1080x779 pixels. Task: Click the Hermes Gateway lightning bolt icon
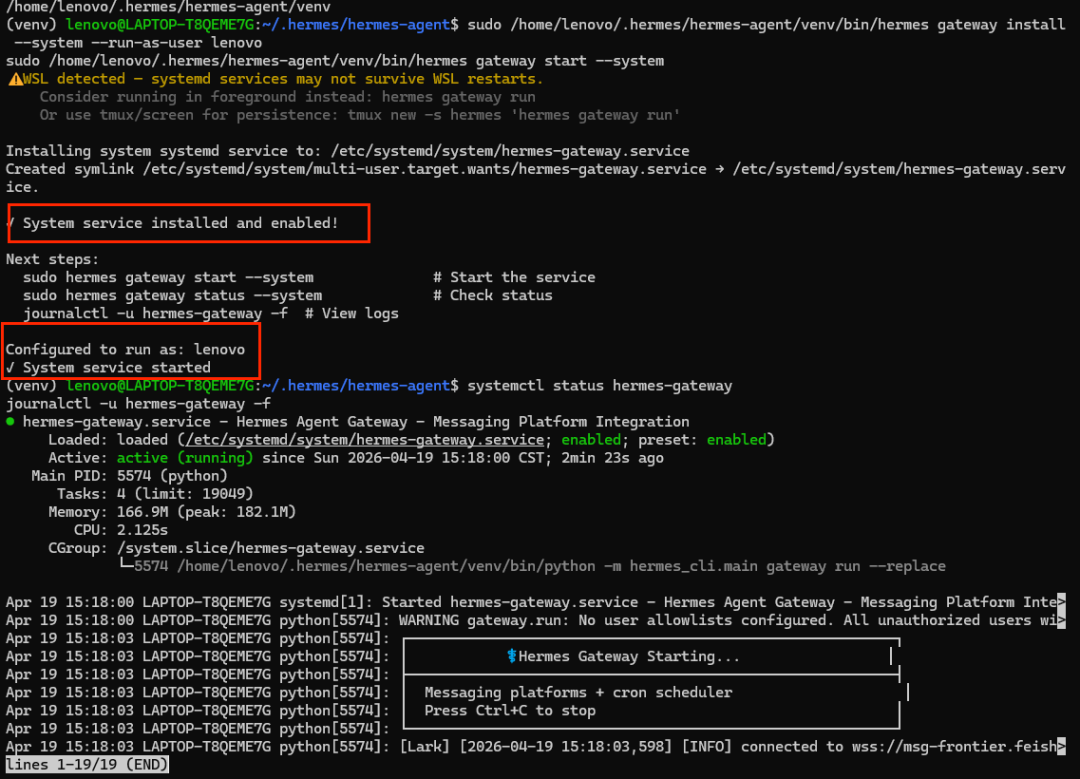point(511,656)
